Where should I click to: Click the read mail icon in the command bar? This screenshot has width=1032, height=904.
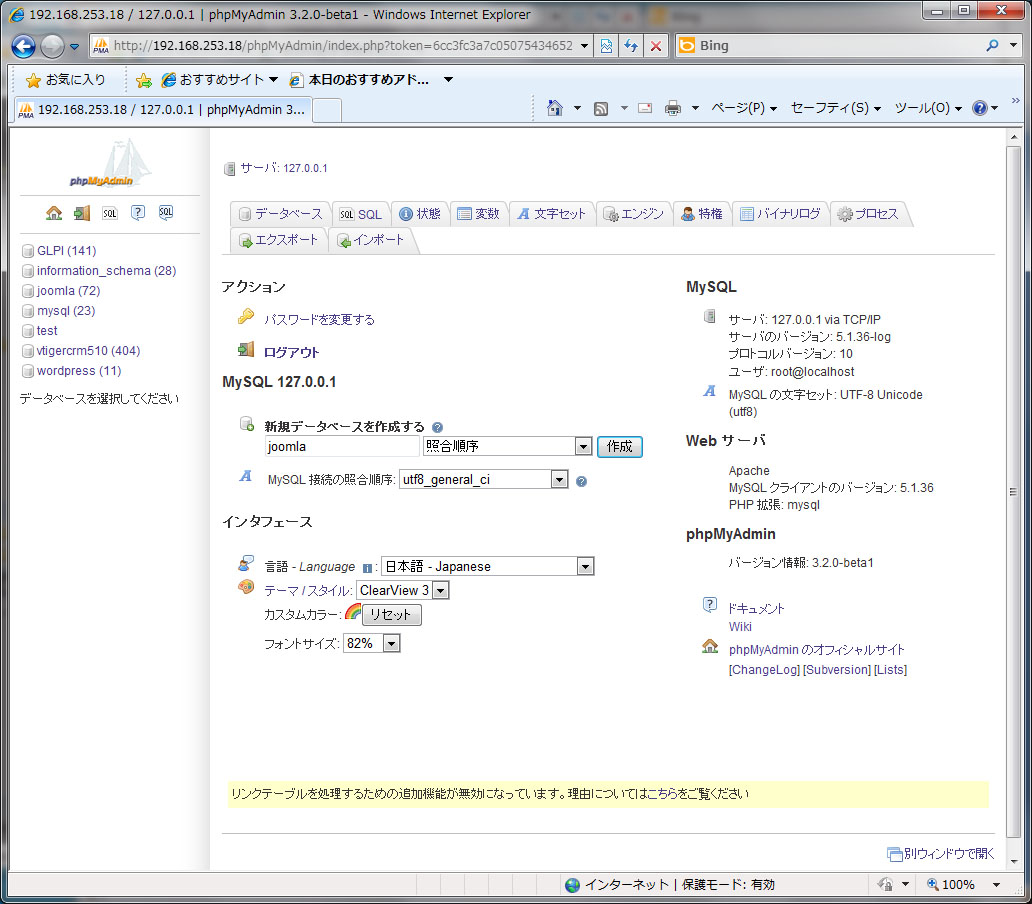[645, 108]
